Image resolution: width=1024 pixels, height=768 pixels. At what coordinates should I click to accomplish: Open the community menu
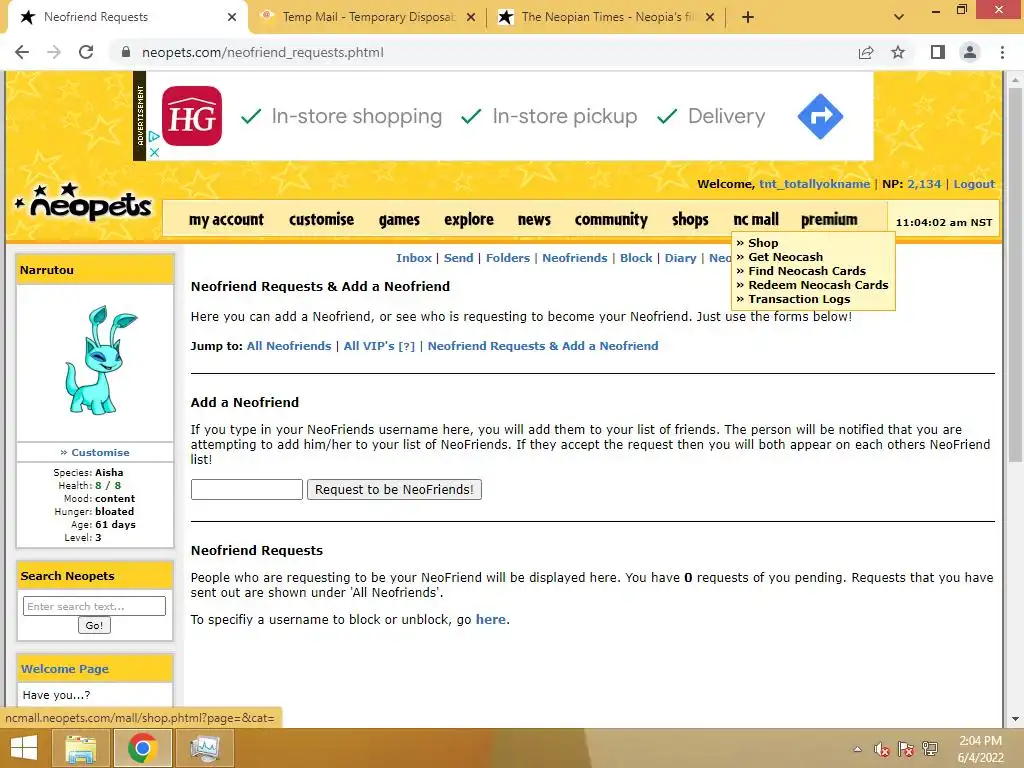tap(611, 219)
